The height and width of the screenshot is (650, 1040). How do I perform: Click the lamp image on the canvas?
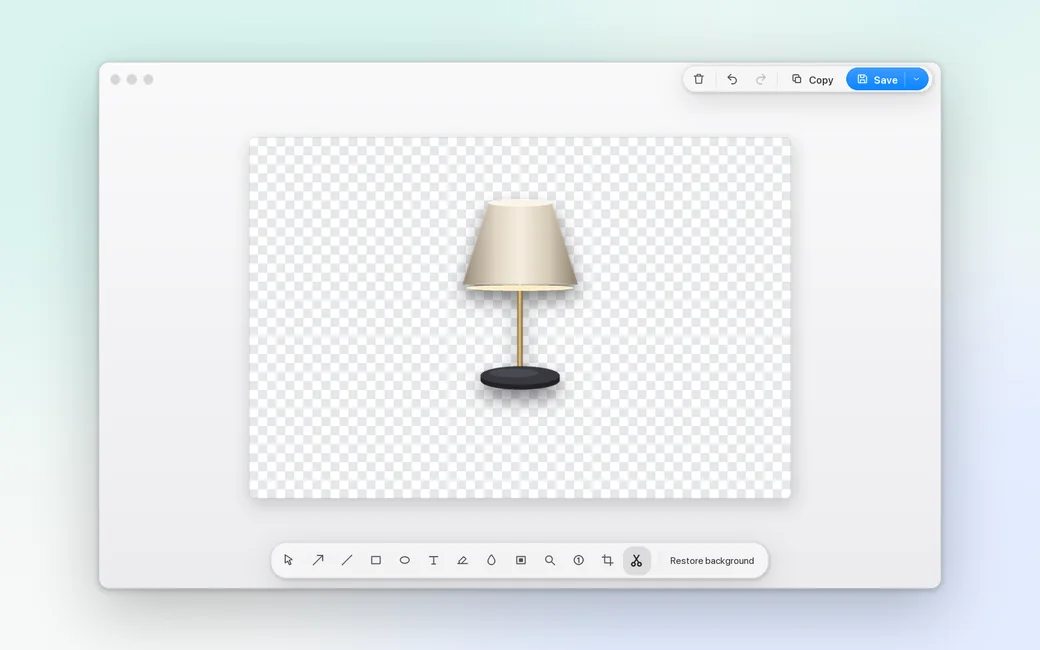(x=519, y=295)
